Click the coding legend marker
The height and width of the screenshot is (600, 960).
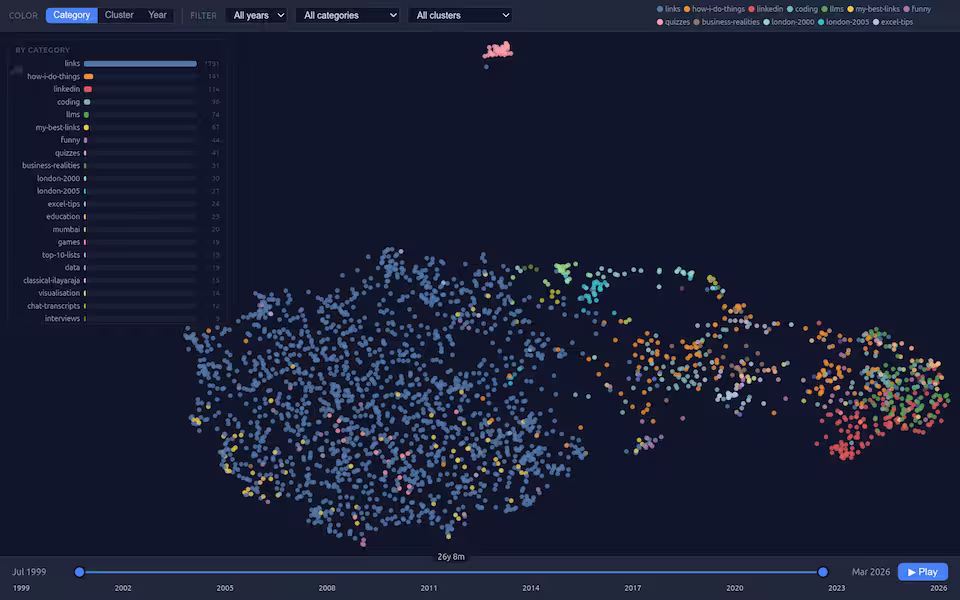[790, 9]
